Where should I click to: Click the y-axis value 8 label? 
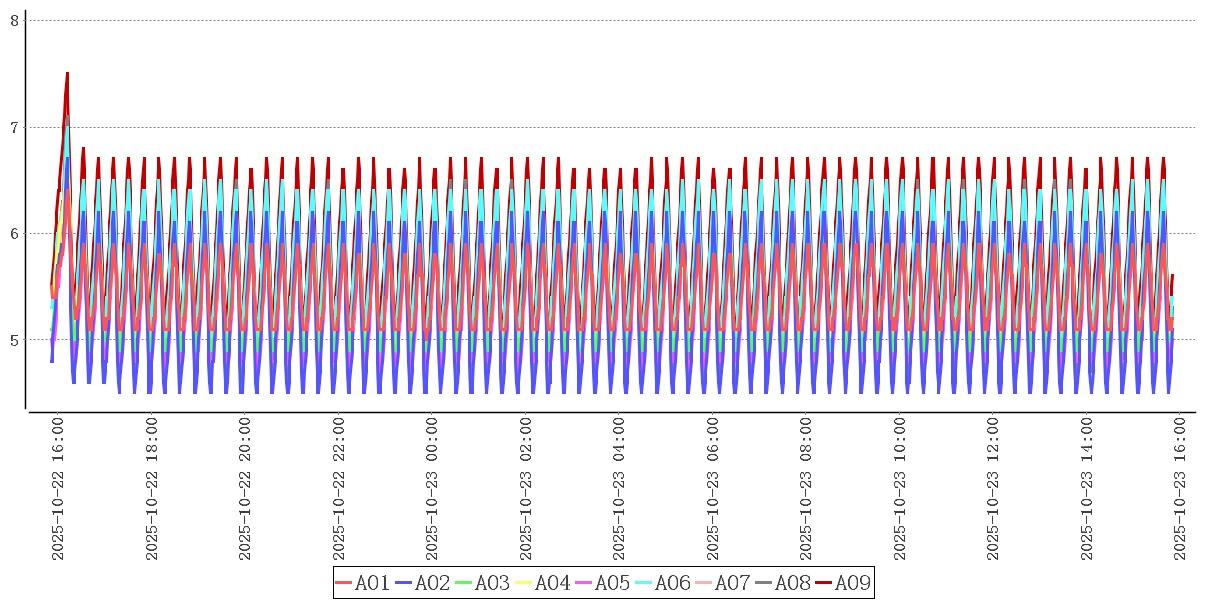pos(14,21)
